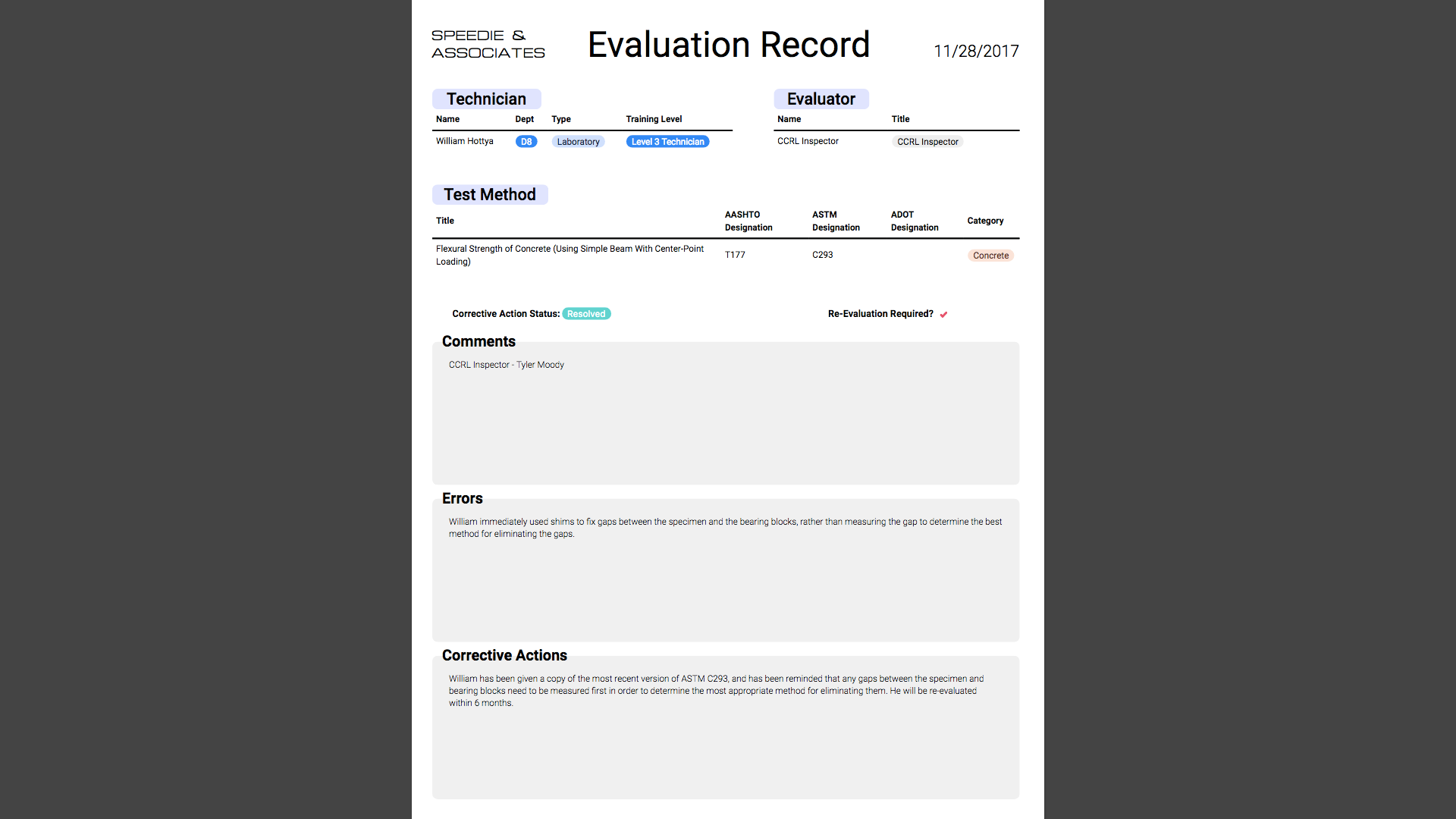Click the Technician section header
The width and height of the screenshot is (1456, 819).
point(486,99)
